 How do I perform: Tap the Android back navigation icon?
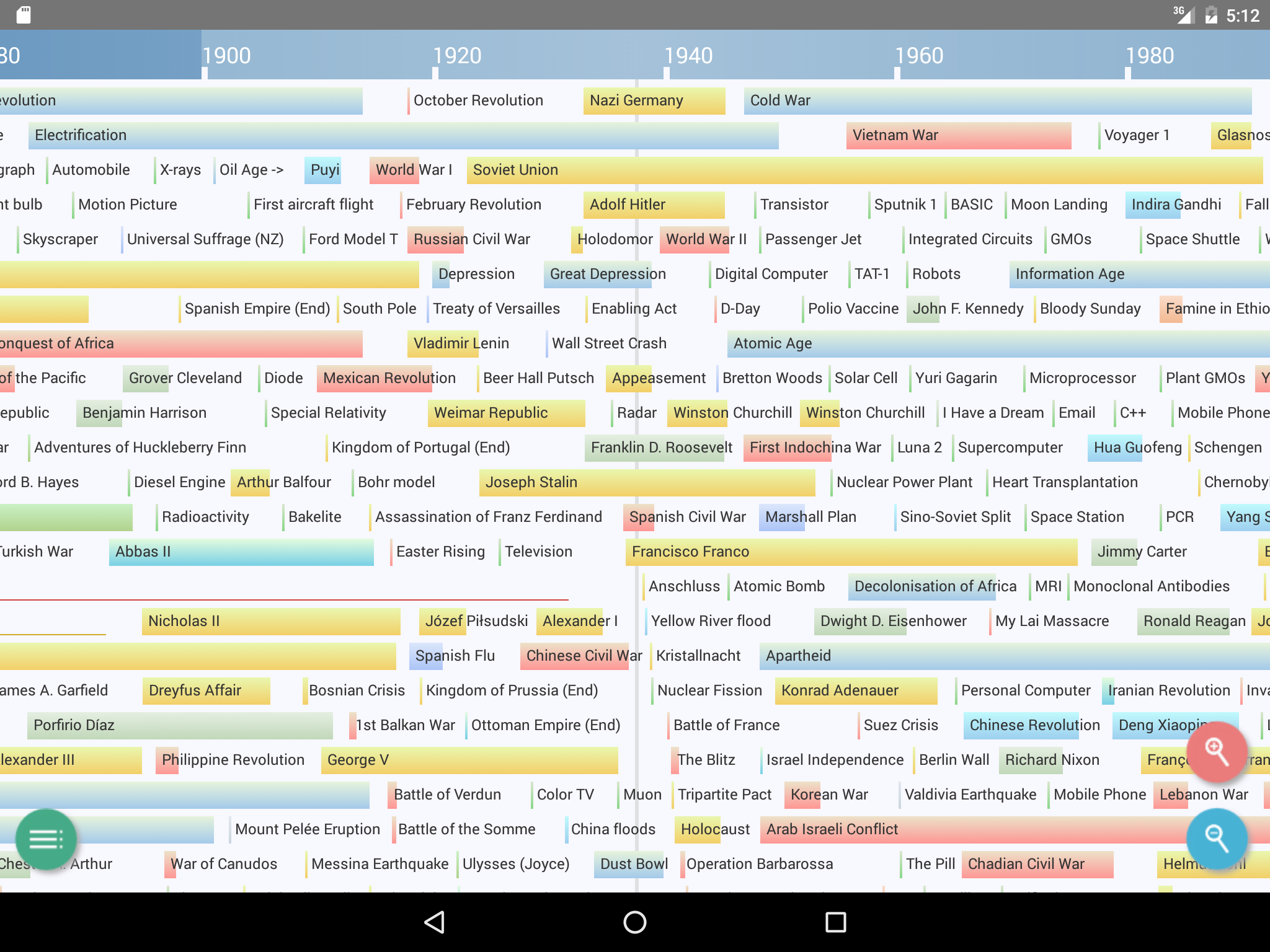[x=435, y=922]
